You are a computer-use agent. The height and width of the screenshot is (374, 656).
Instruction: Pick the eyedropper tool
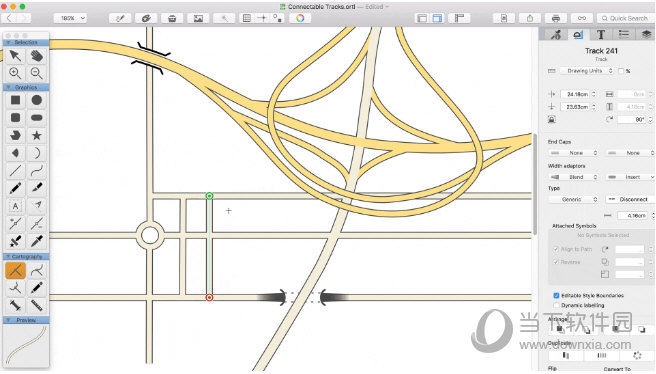click(37, 241)
